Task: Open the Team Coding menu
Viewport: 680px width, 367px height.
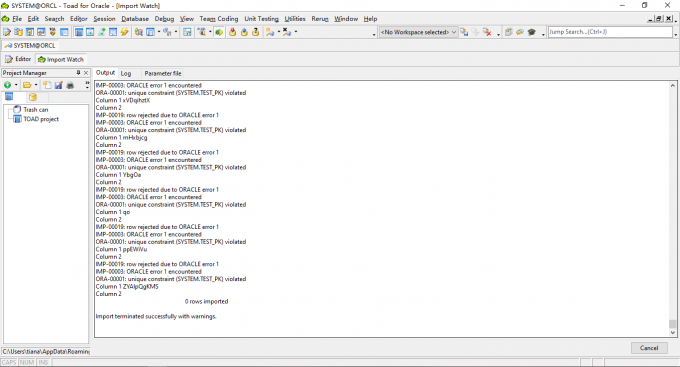Action: pyautogui.click(x=219, y=19)
